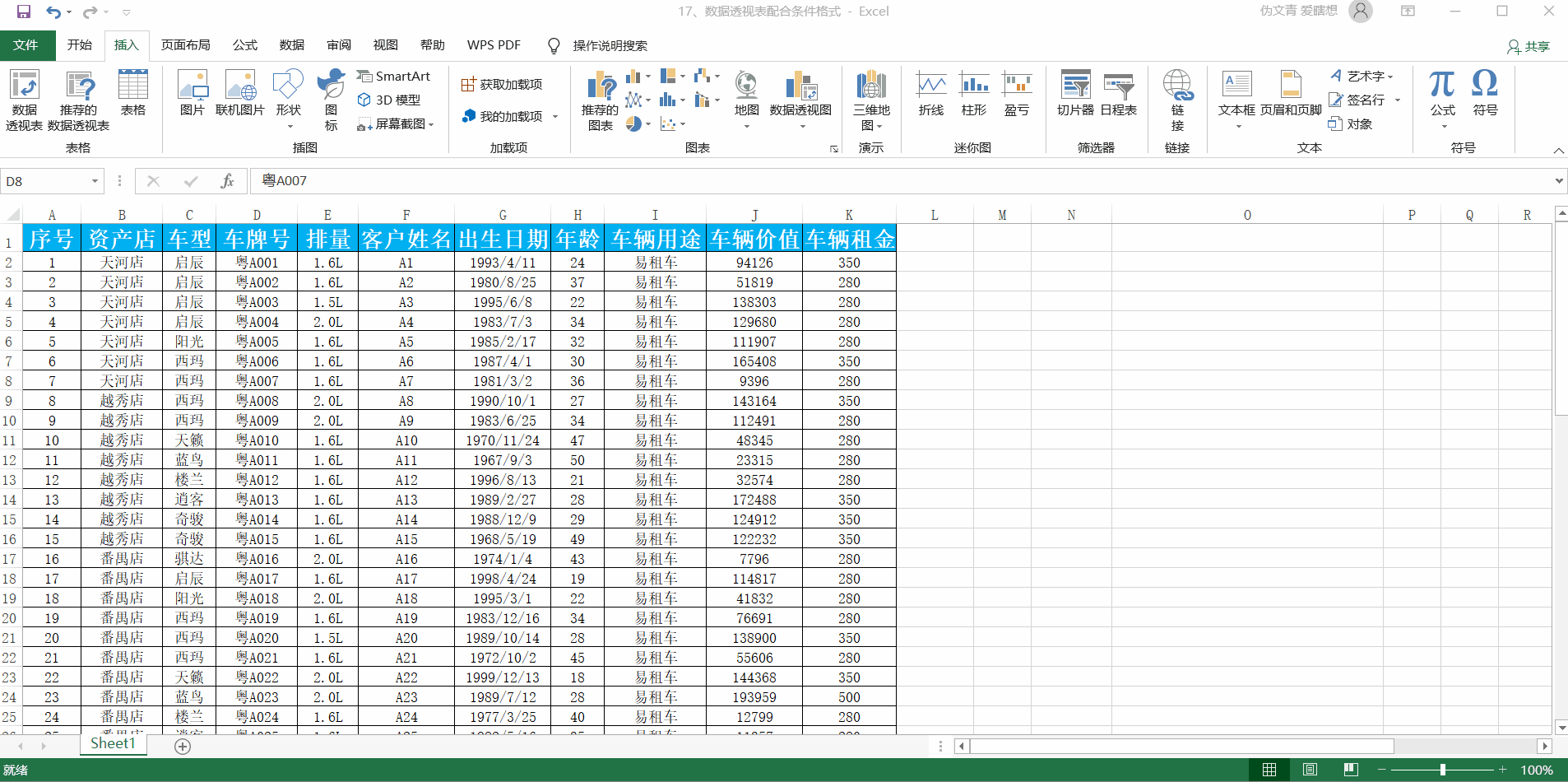Switch to page break preview view
Viewport: 1568px width, 782px height.
1351,770
